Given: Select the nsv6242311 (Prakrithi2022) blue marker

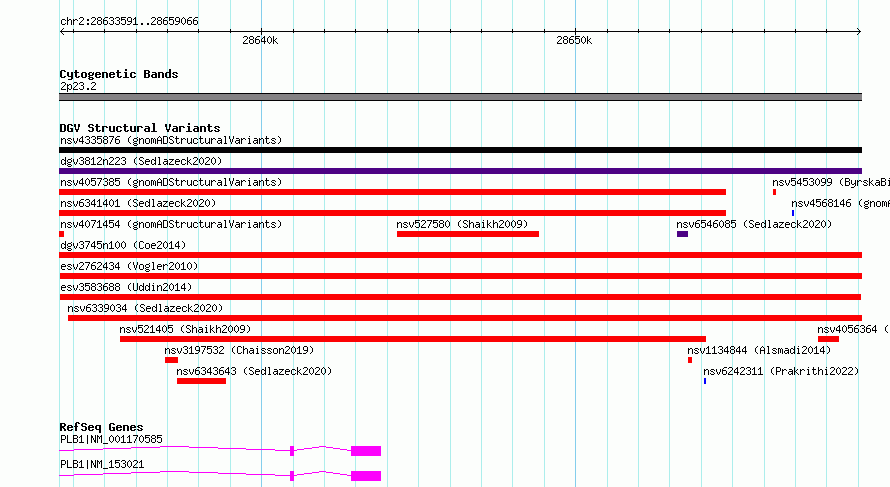Looking at the screenshot, I should 705,381.
